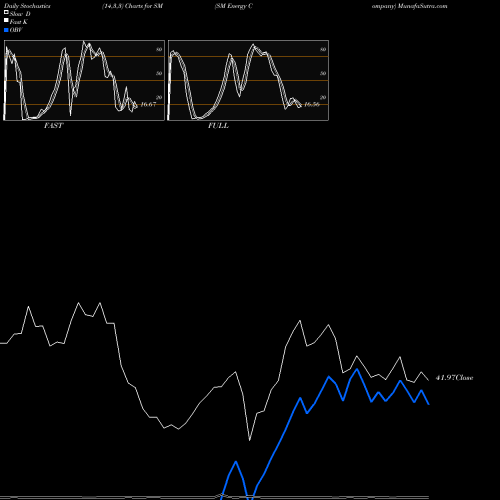Image resolution: width=500 pixels, height=500 pixels.
Task: Click the 'Daily Stochastics' title text
Action: pos(27,6)
